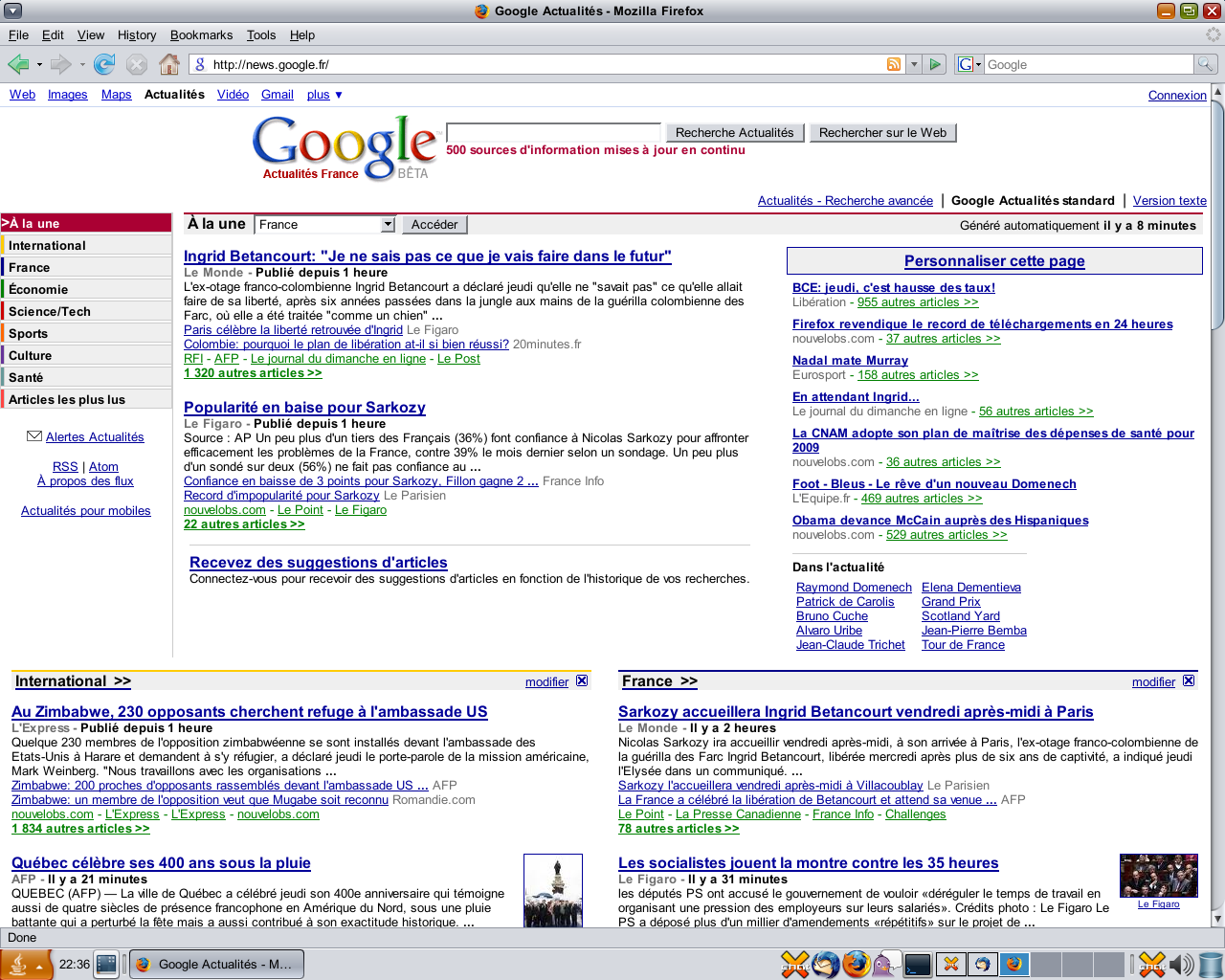Open the Connexion link
The width and height of the screenshot is (1225, 980).
pyautogui.click(x=1177, y=95)
